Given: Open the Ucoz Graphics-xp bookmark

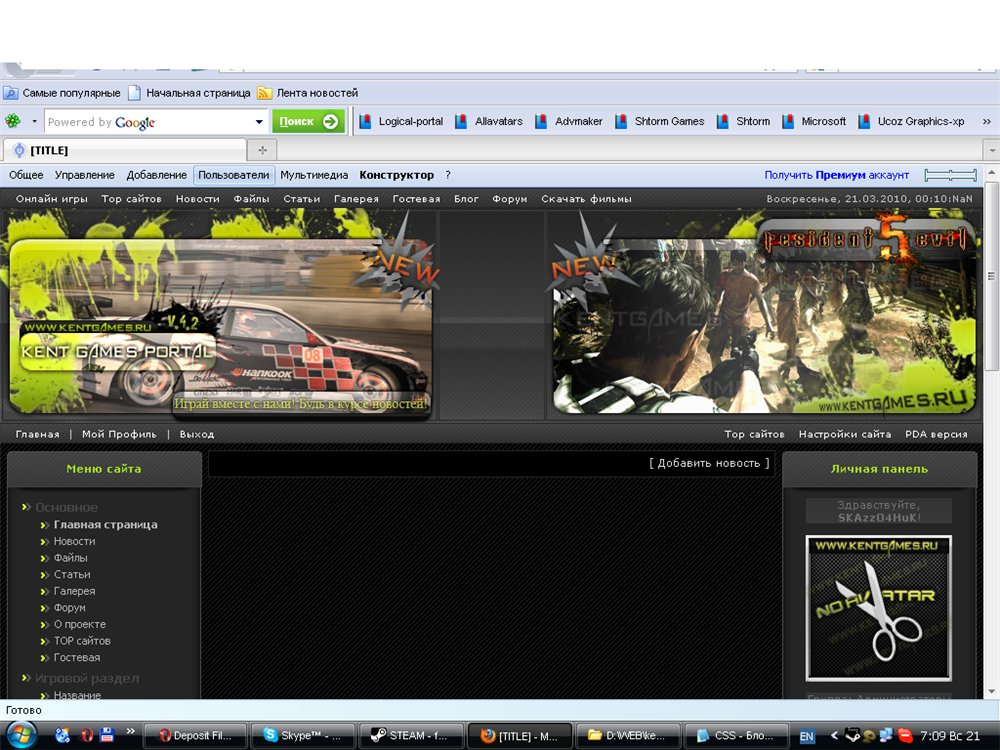Looking at the screenshot, I should coord(911,121).
